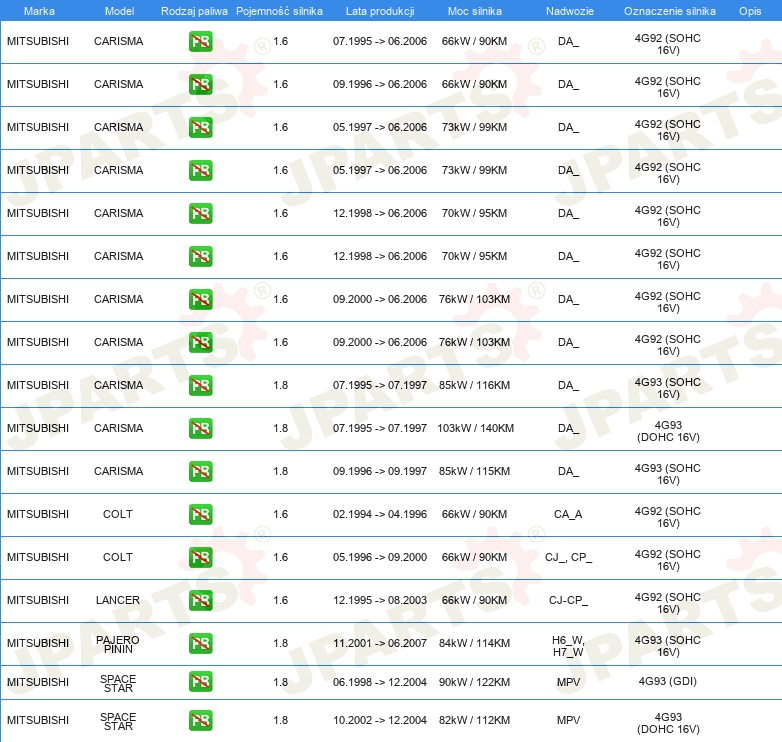The height and width of the screenshot is (742, 782).
Task: Click the body code CJ_, CP_
Action: 568,557
